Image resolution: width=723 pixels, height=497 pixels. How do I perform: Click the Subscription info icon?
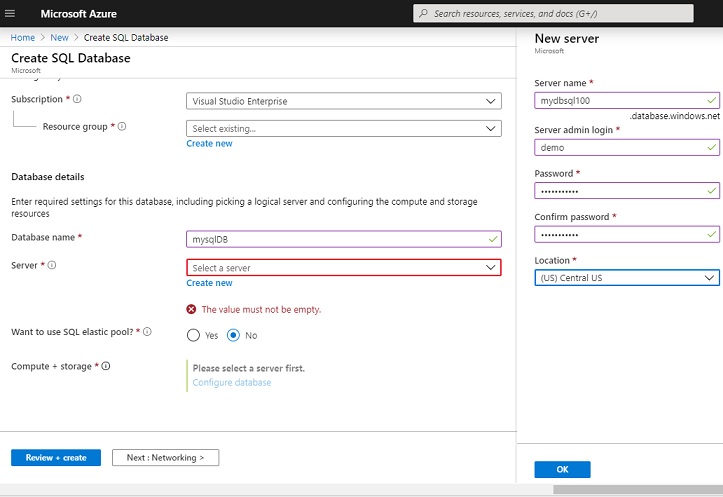coord(77,99)
